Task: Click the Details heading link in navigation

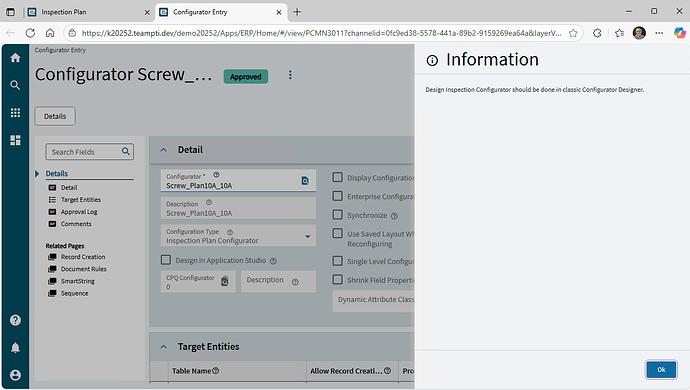Action: (57, 174)
